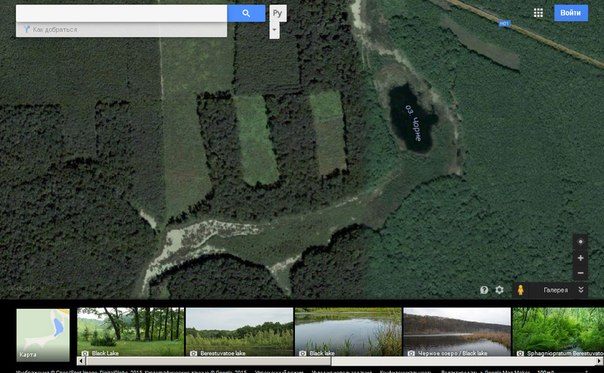Screen dimensions: 604x373
Task: Click the gallery horizontal scrollbar handle
Action: [208, 361]
